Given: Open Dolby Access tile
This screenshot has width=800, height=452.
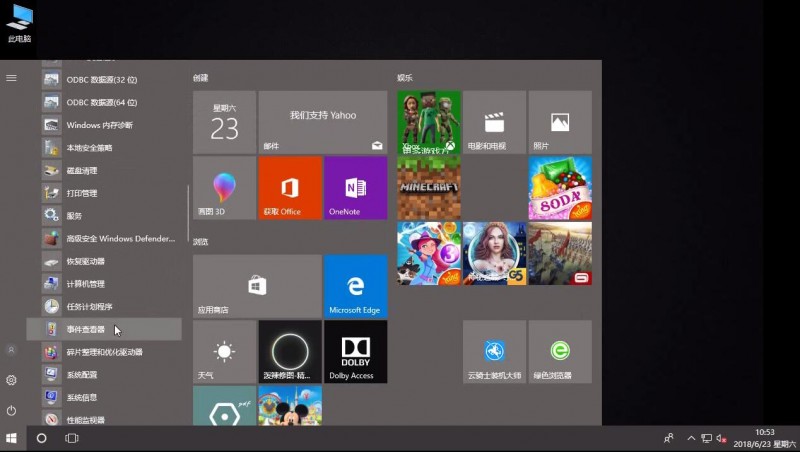Looking at the screenshot, I should tap(355, 351).
